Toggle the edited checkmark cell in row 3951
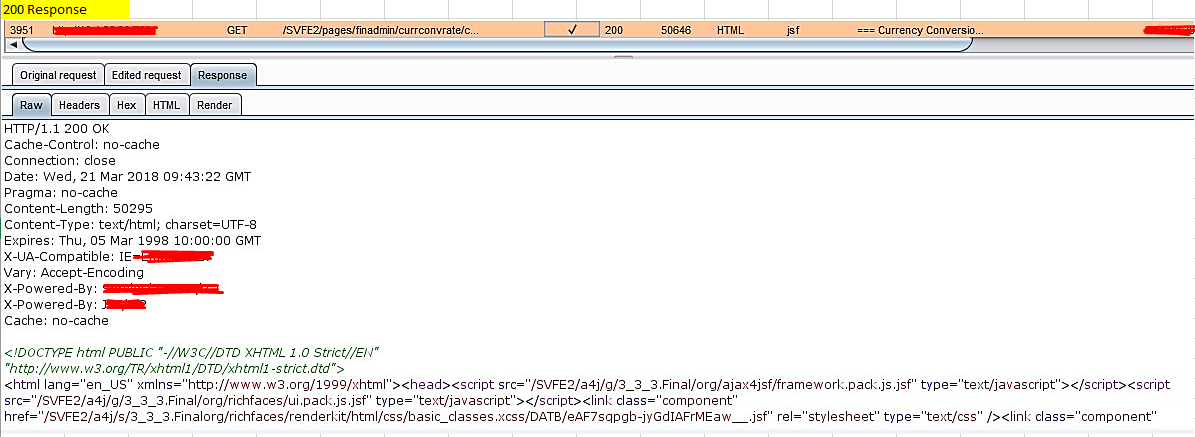Image resolution: width=1195 pixels, height=437 pixels. [x=572, y=30]
